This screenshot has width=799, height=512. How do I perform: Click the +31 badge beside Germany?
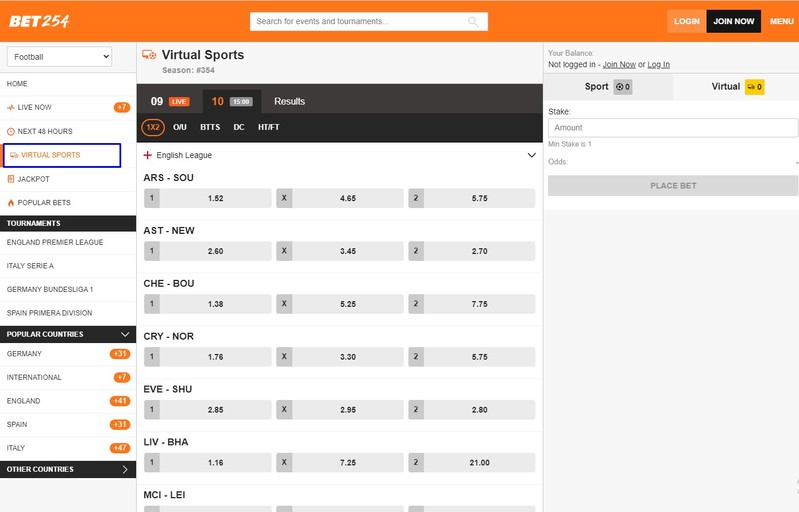tap(120, 354)
